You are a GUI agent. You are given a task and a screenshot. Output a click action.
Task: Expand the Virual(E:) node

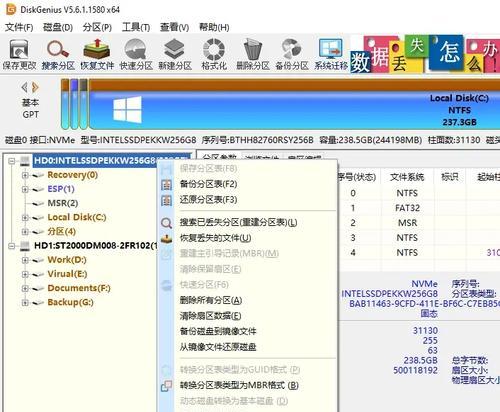point(25,274)
